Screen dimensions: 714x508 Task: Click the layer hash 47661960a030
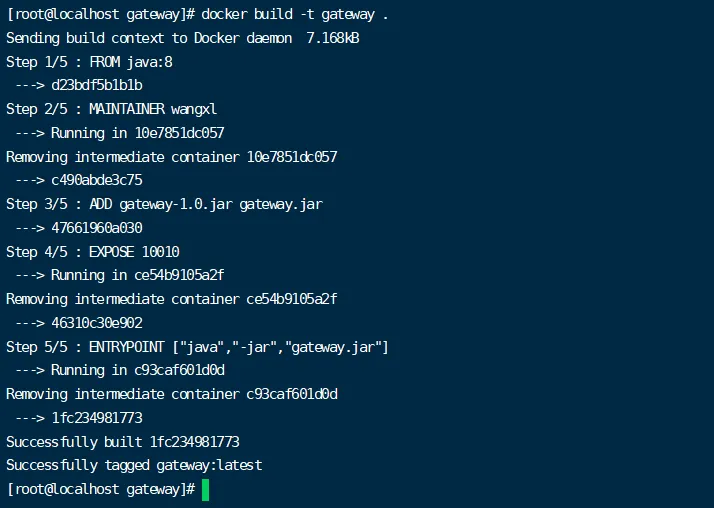tap(97, 228)
